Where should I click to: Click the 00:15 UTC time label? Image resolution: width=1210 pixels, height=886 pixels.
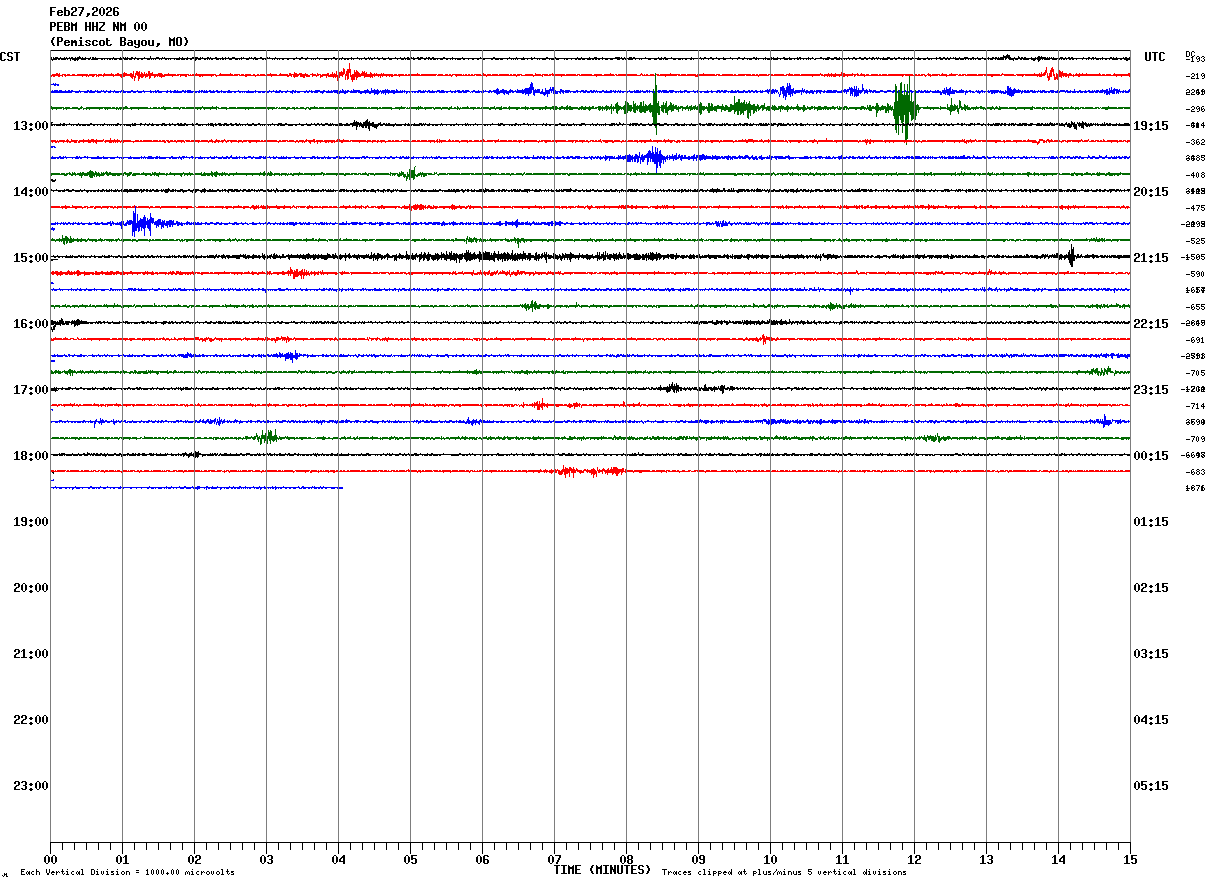(1151, 456)
